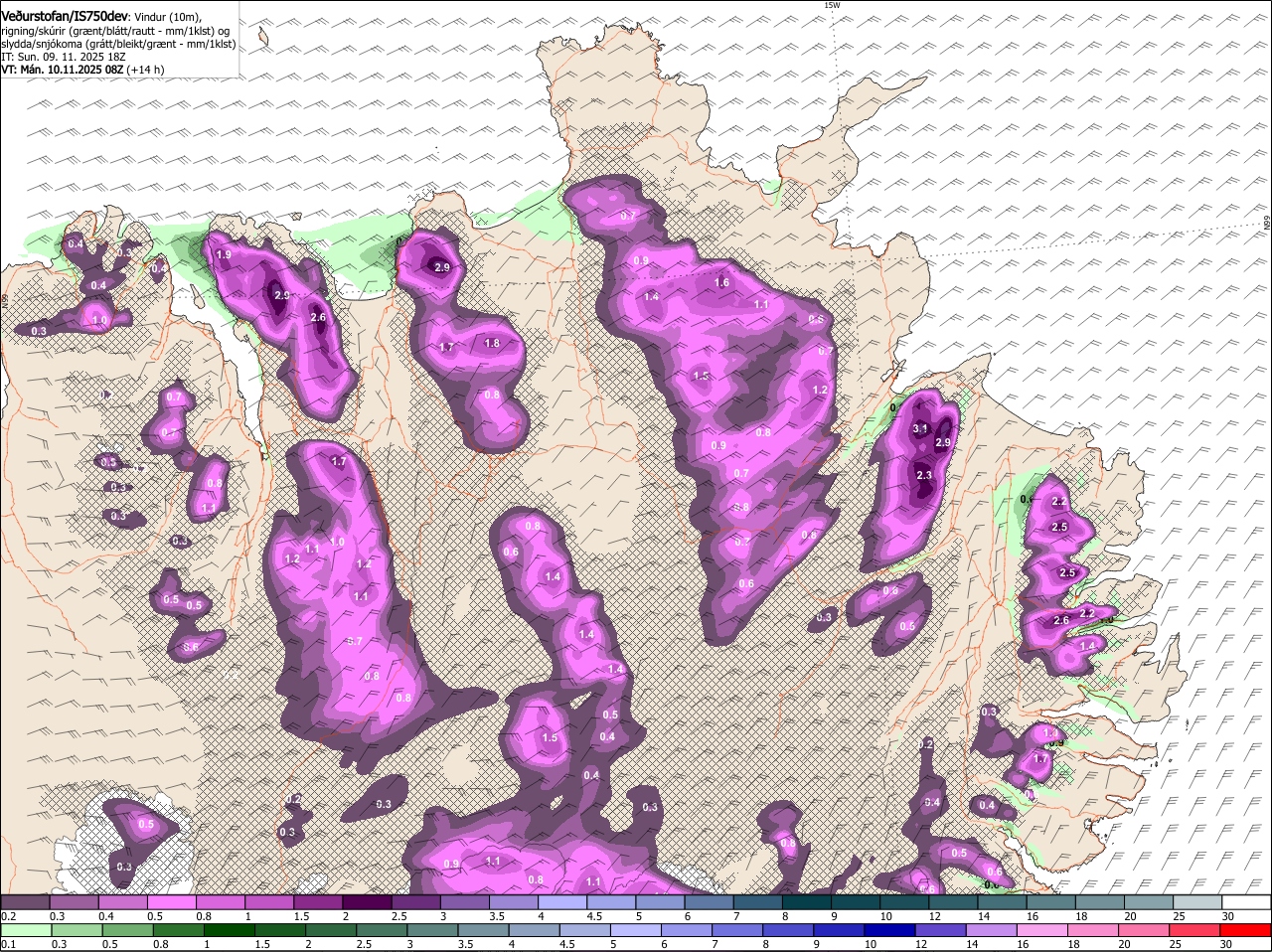
Task: Click the dark purple 2–2.5 swatch on upper scale
Action: click(x=369, y=901)
